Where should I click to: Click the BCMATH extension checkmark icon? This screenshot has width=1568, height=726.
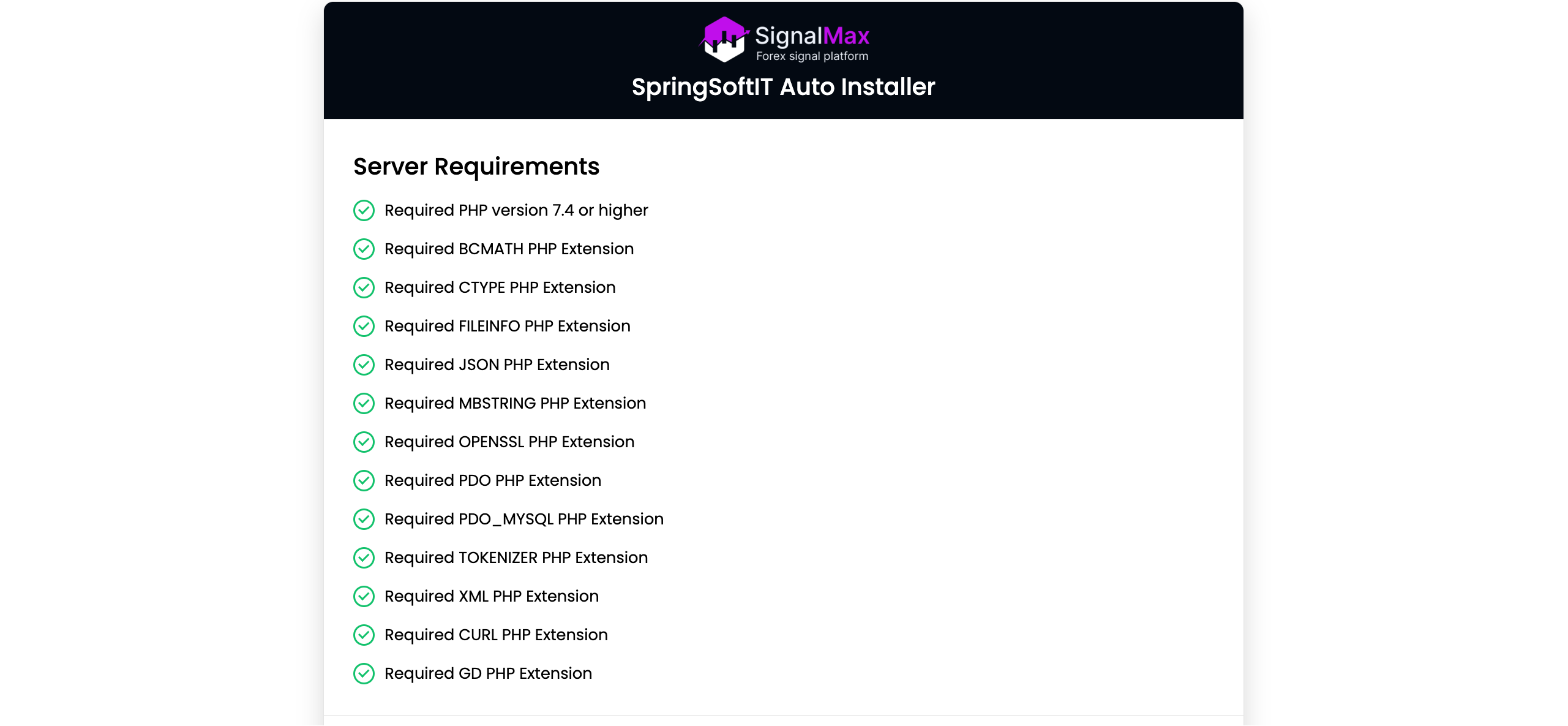364,249
